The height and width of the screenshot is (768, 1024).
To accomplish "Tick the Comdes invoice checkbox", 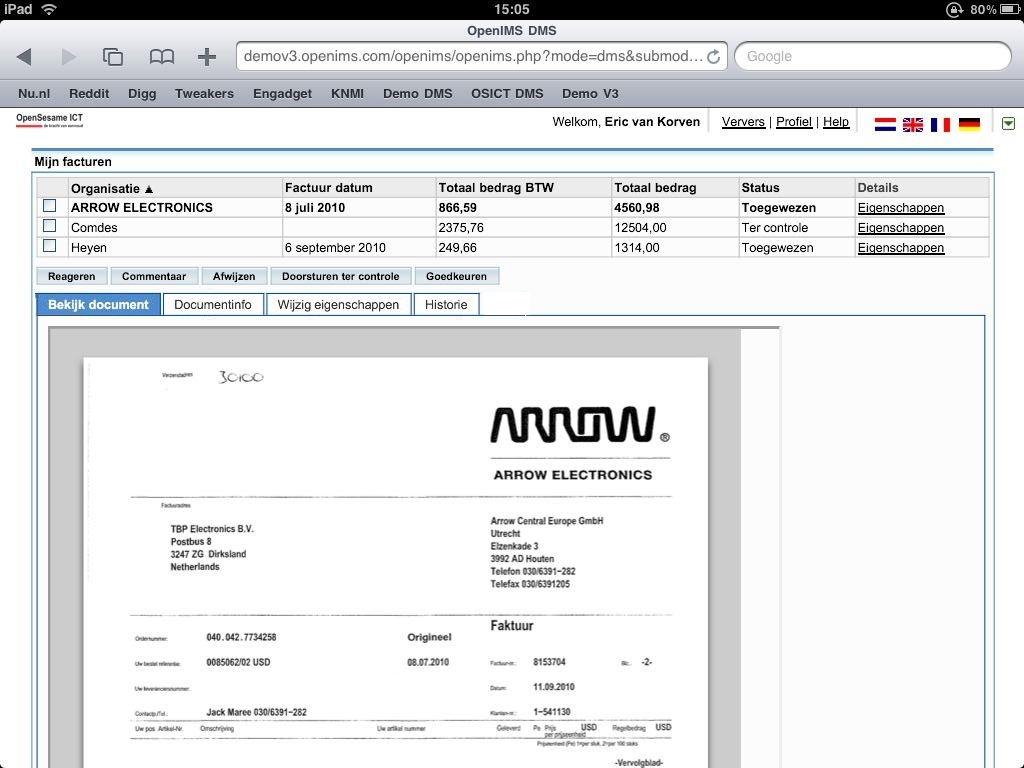I will pos(50,227).
